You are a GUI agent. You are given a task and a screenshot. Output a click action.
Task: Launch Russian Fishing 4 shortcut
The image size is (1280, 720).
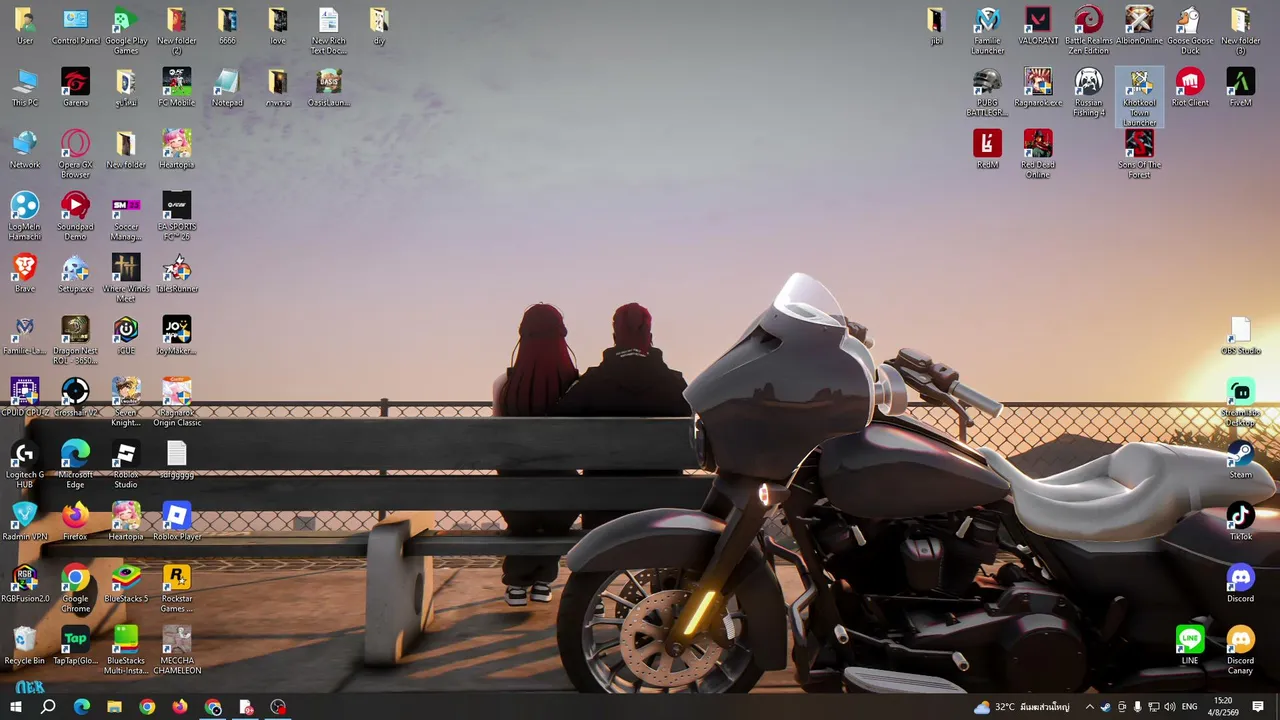pos(1088,92)
